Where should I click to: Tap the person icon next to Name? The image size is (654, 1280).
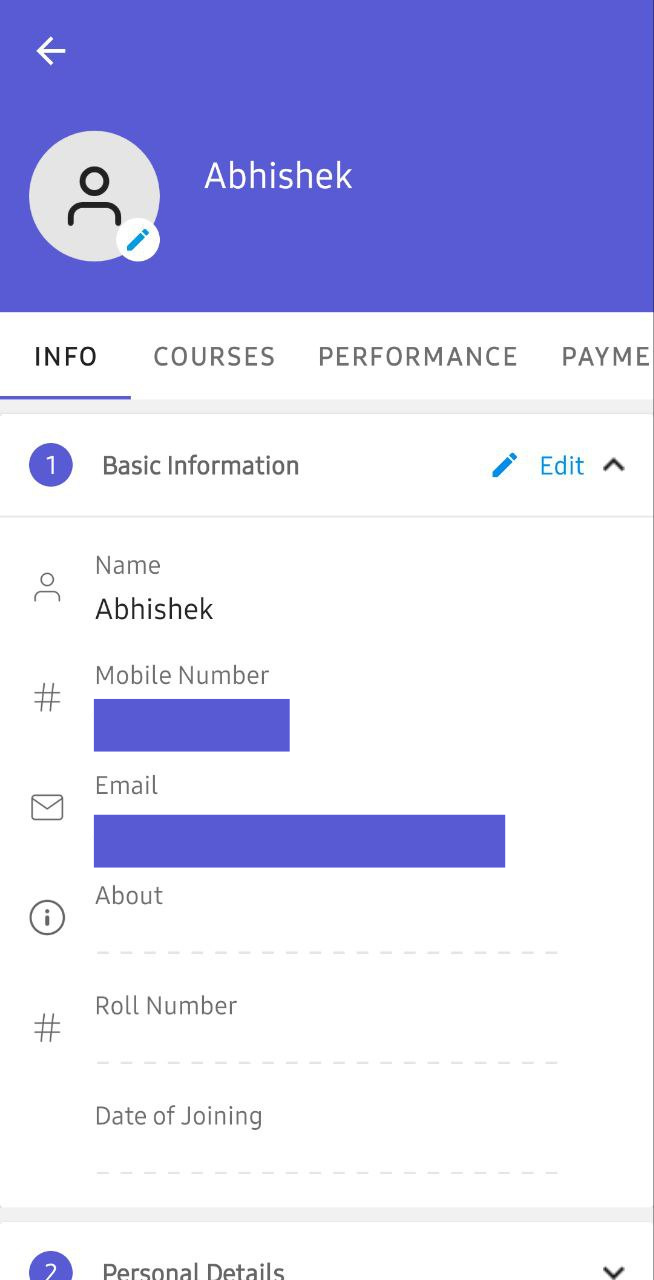point(47,587)
